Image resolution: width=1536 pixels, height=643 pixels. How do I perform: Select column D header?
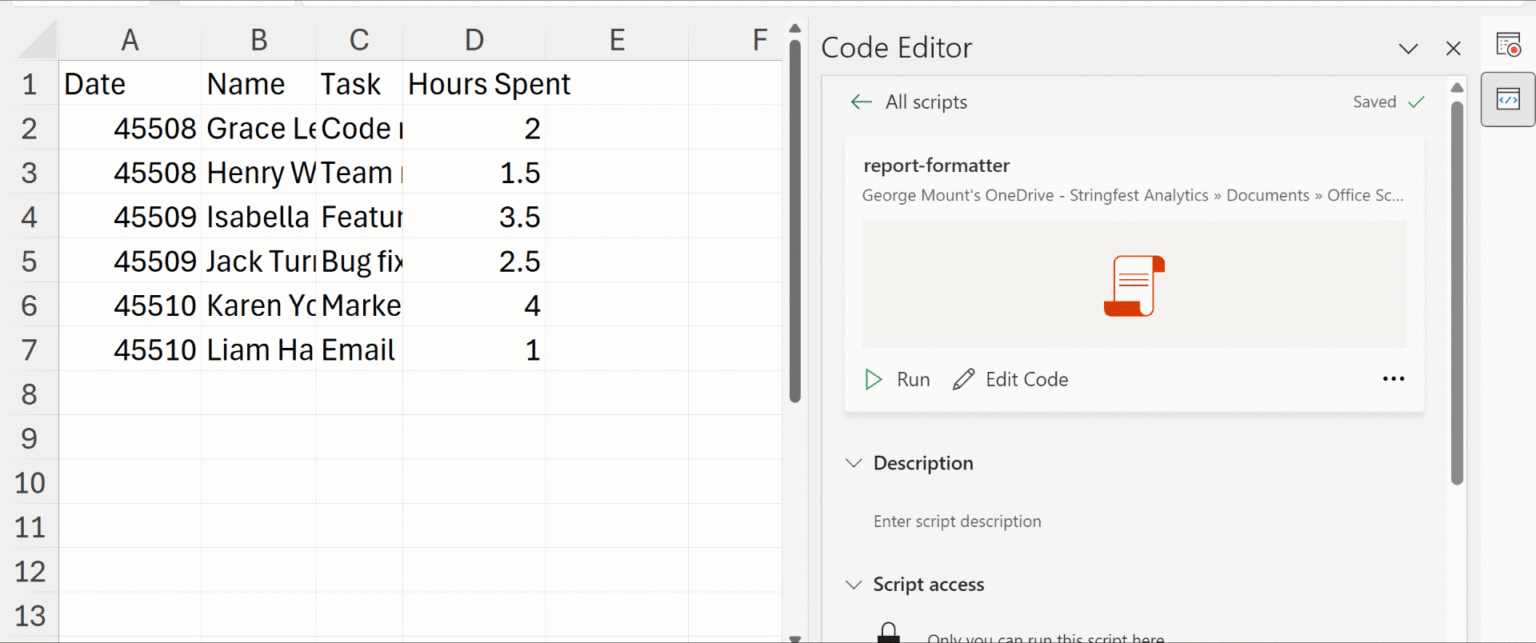(474, 40)
